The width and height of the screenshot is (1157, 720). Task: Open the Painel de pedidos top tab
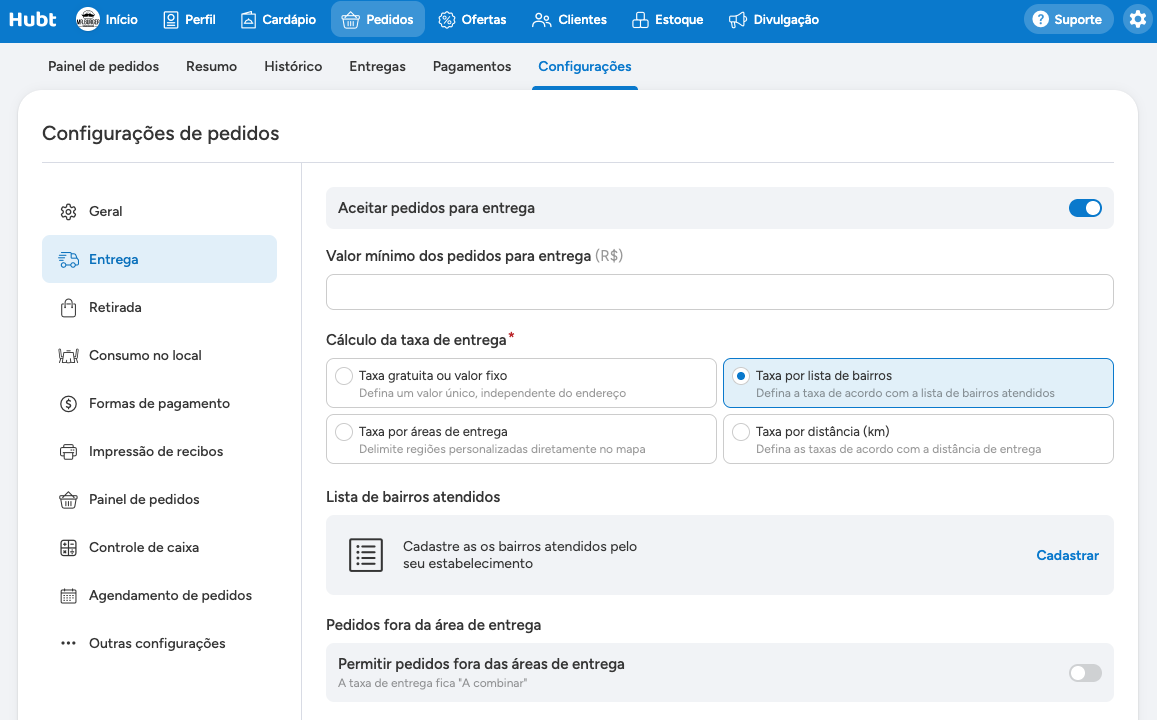click(x=103, y=66)
